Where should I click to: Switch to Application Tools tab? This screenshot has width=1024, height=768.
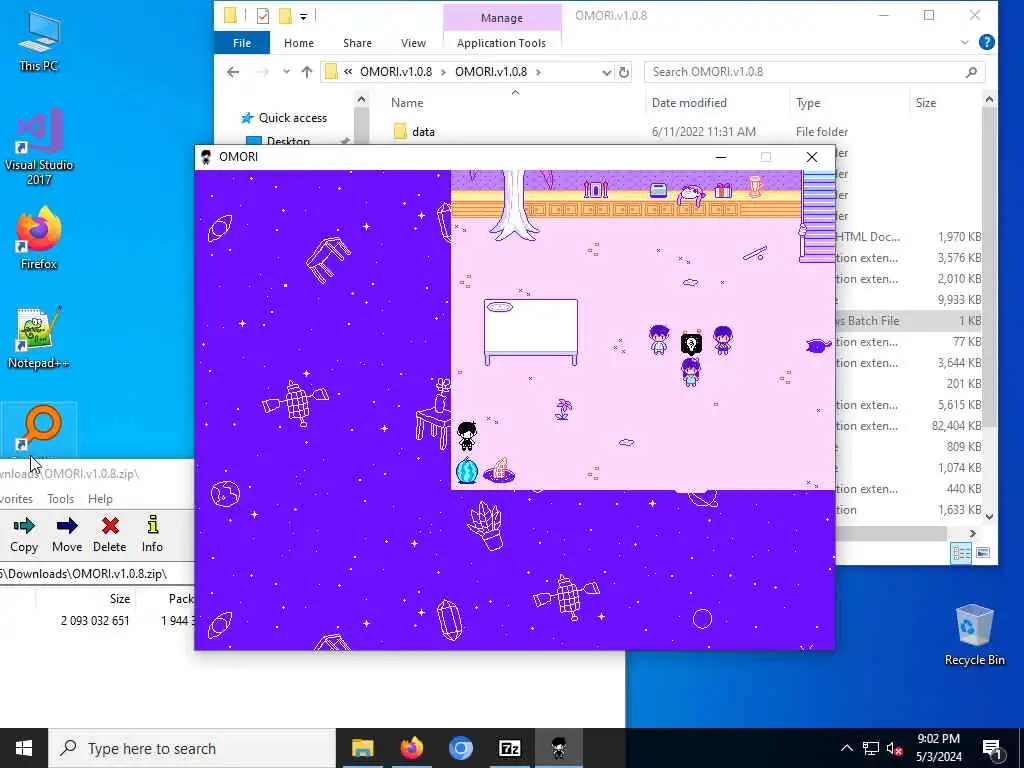coord(501,43)
